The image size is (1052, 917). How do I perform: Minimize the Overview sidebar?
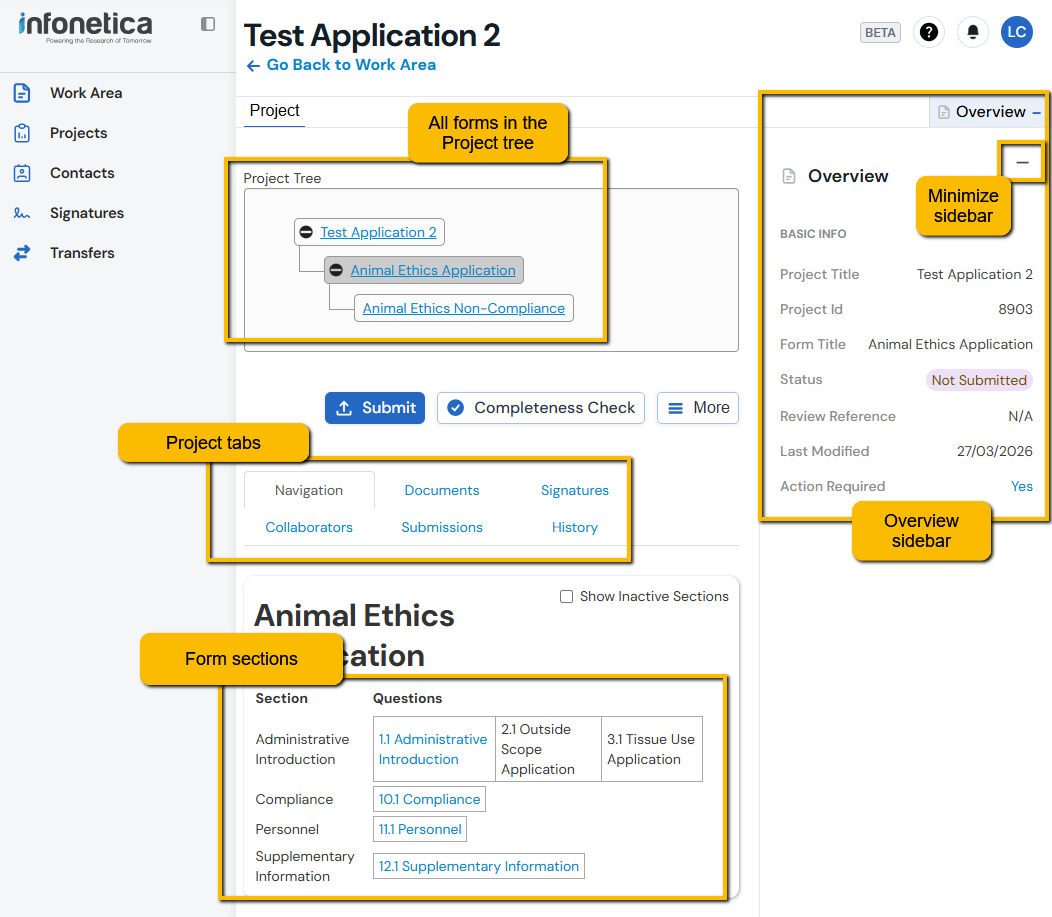tap(1022, 162)
